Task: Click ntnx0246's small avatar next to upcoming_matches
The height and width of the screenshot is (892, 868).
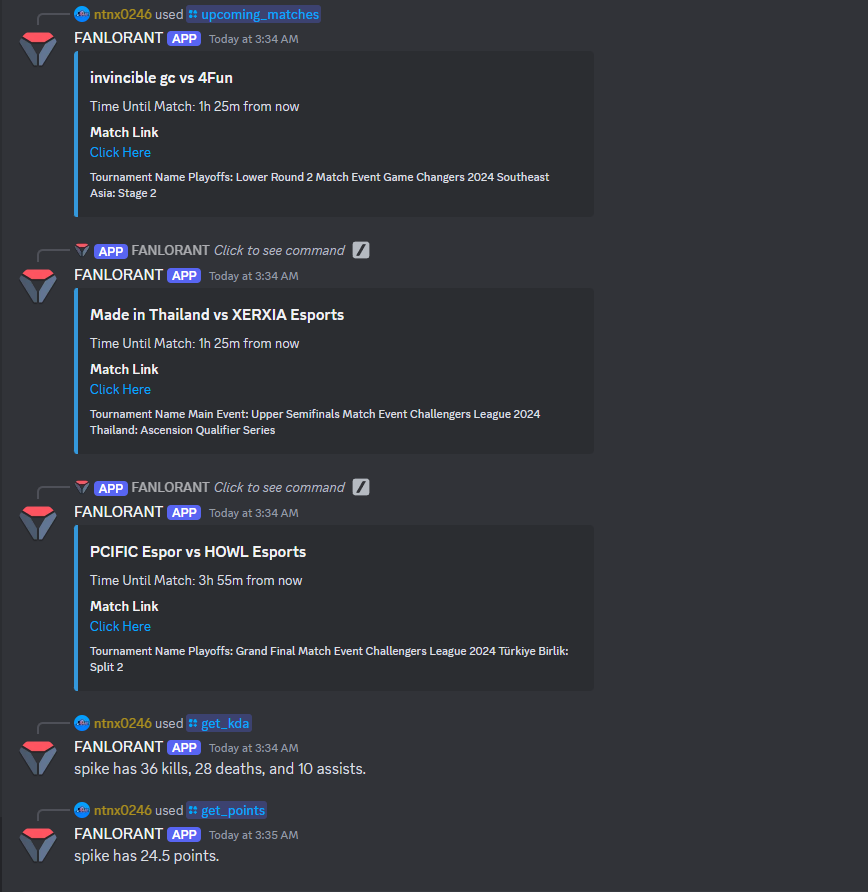Action: pyautogui.click(x=82, y=14)
